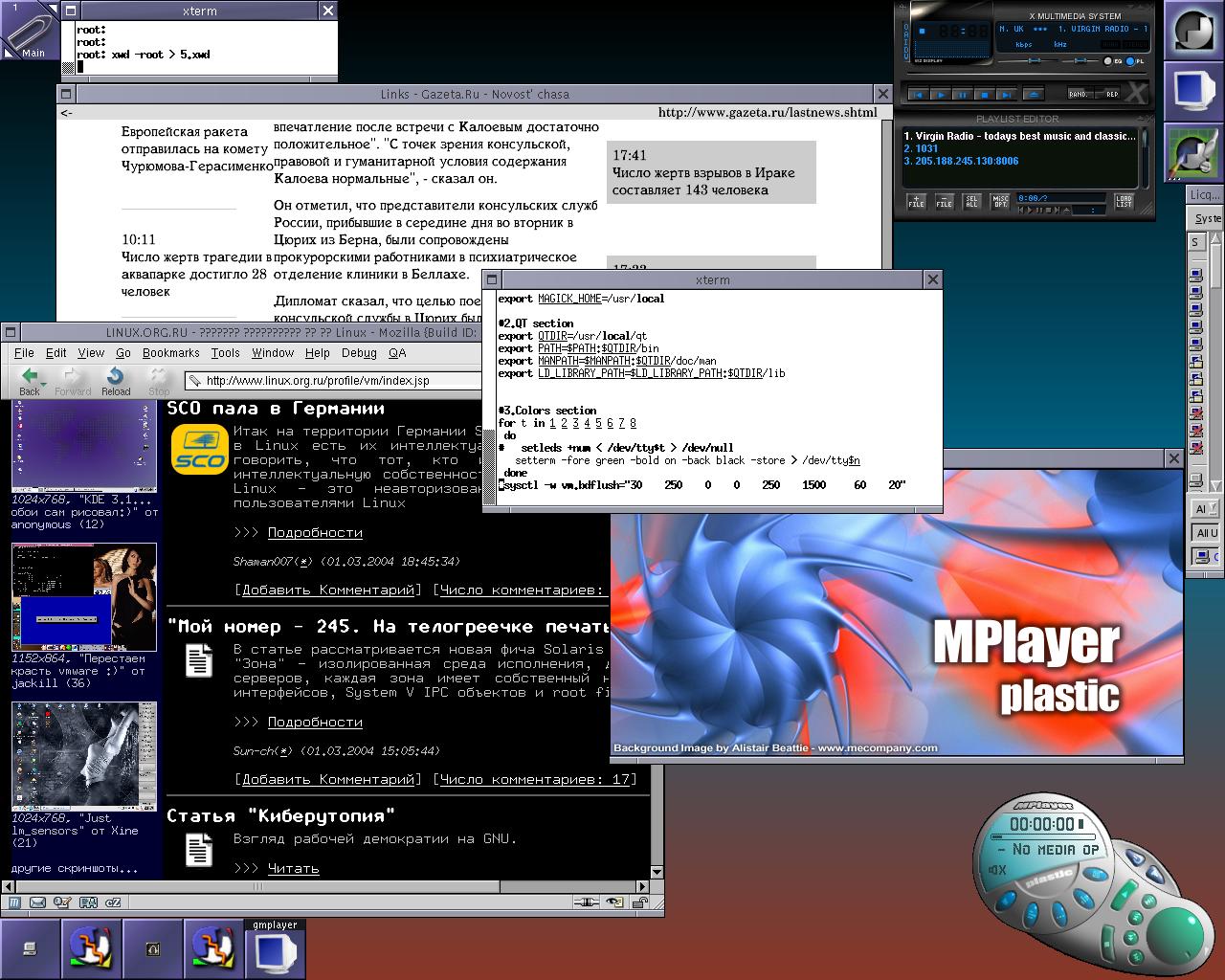
Task: Pause playback in XMMS
Action: (962, 95)
